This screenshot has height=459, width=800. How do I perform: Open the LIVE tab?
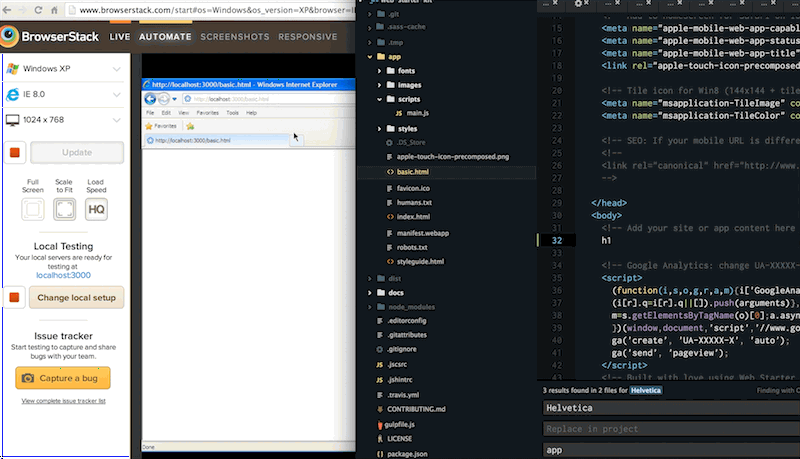point(119,37)
